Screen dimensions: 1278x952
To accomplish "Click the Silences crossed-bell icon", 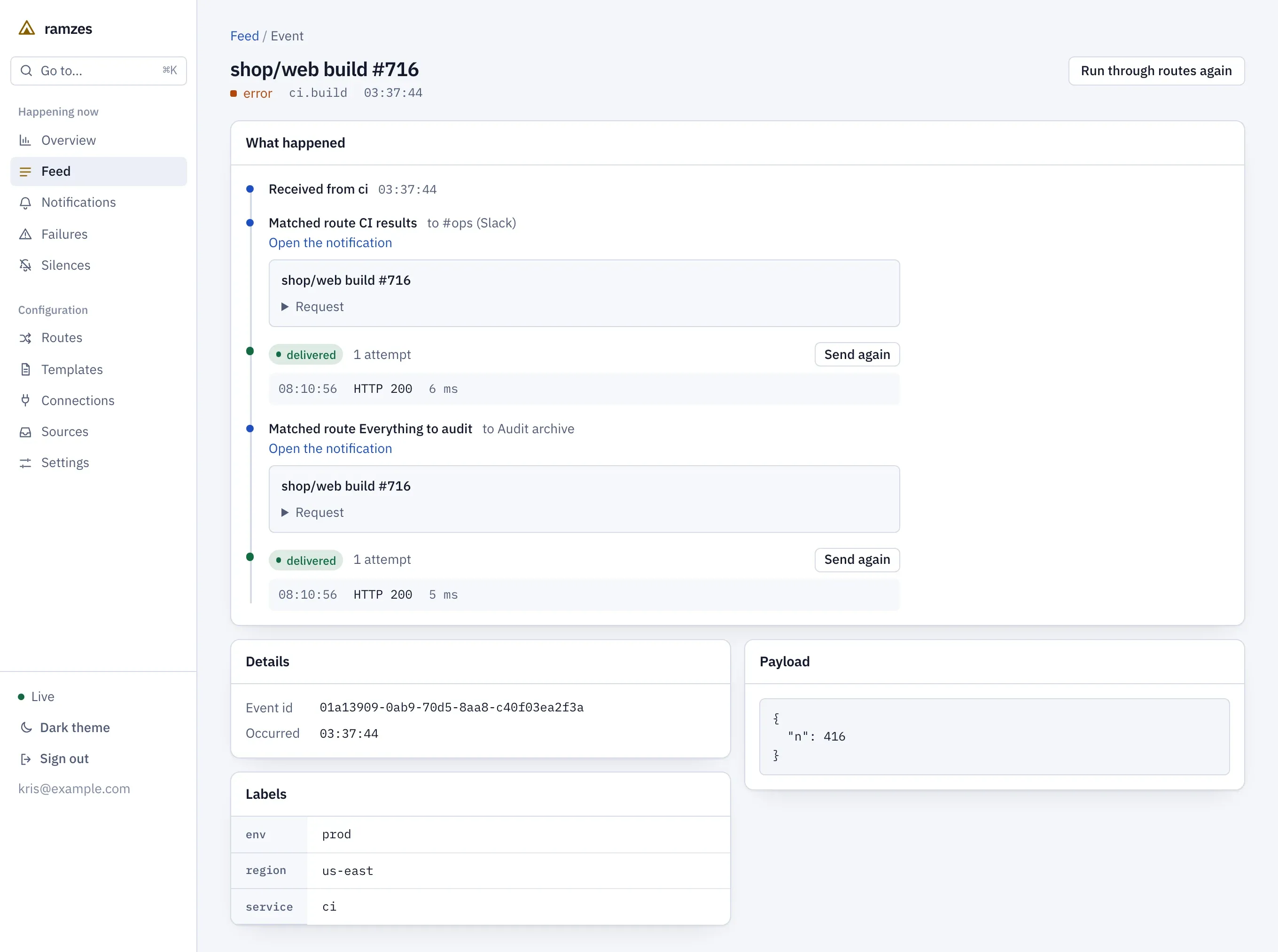I will click(25, 265).
